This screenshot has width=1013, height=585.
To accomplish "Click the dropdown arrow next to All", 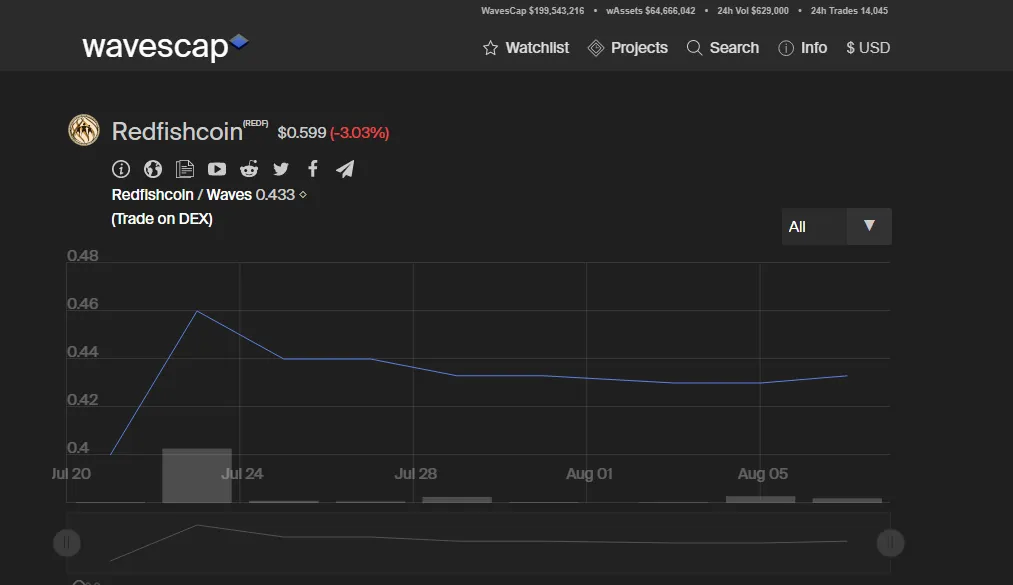I will (869, 226).
